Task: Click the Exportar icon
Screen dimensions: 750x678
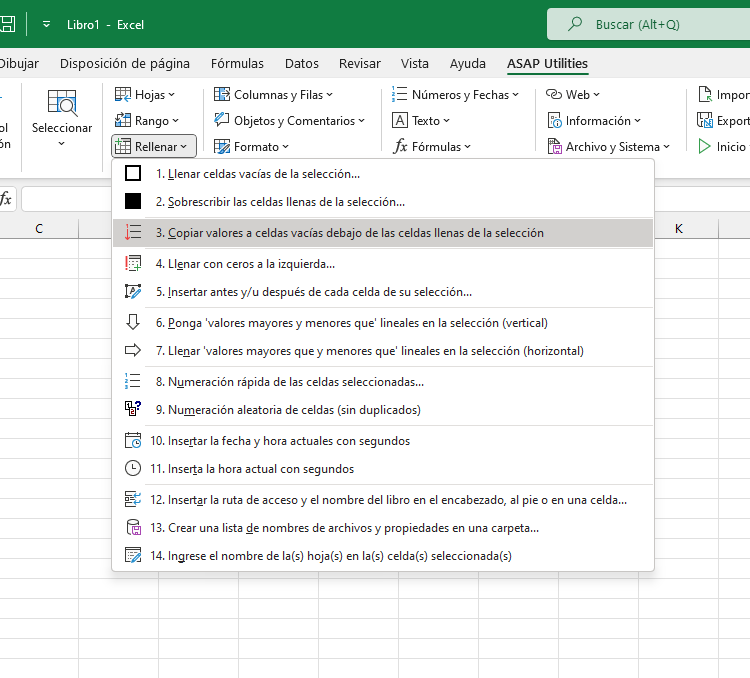Action: click(x=705, y=120)
